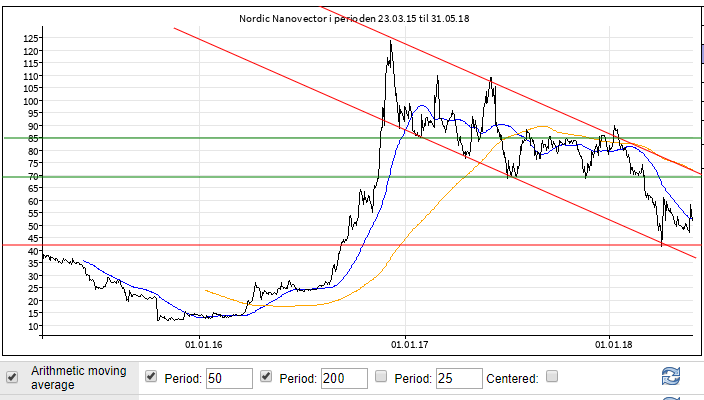Click the Period input field containing 200
This screenshot has width=704, height=400.
(x=344, y=378)
